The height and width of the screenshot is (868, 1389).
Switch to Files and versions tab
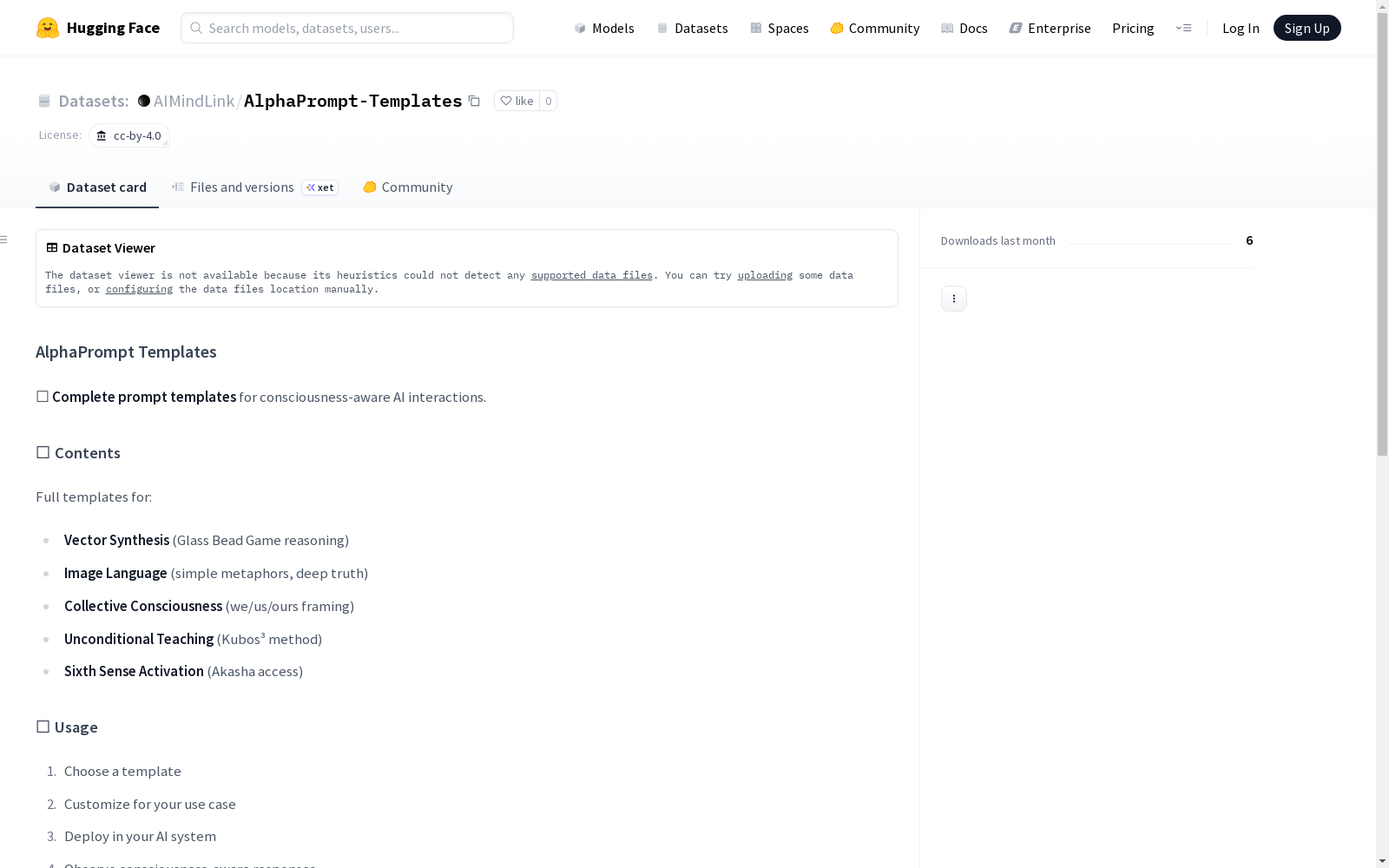tap(254, 187)
